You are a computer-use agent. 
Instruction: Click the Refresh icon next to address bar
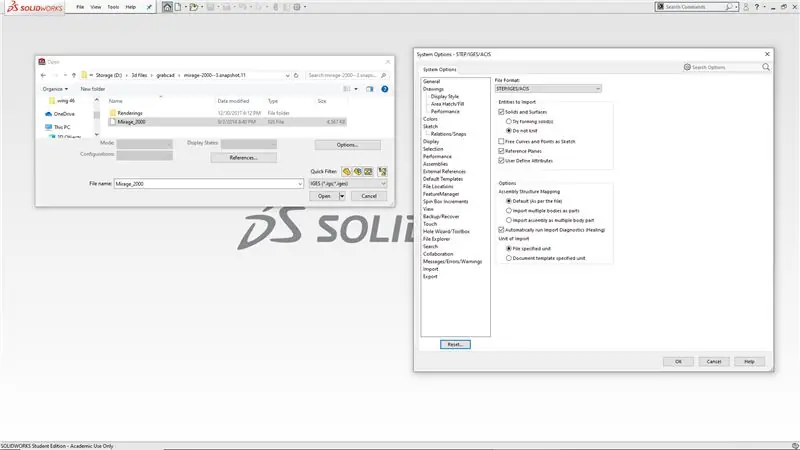point(296,76)
